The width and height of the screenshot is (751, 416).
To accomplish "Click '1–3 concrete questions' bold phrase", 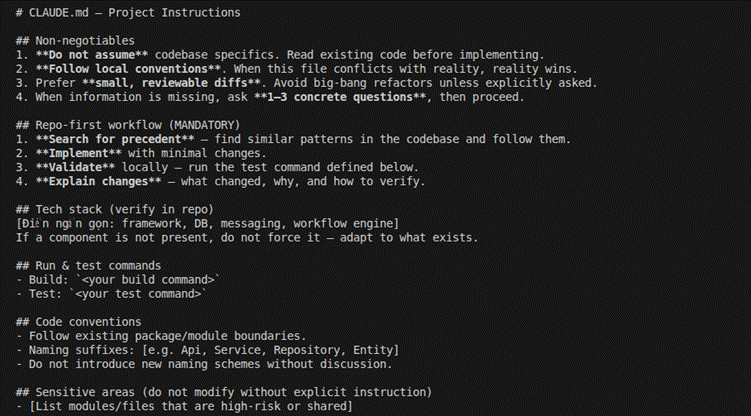I will (340, 97).
